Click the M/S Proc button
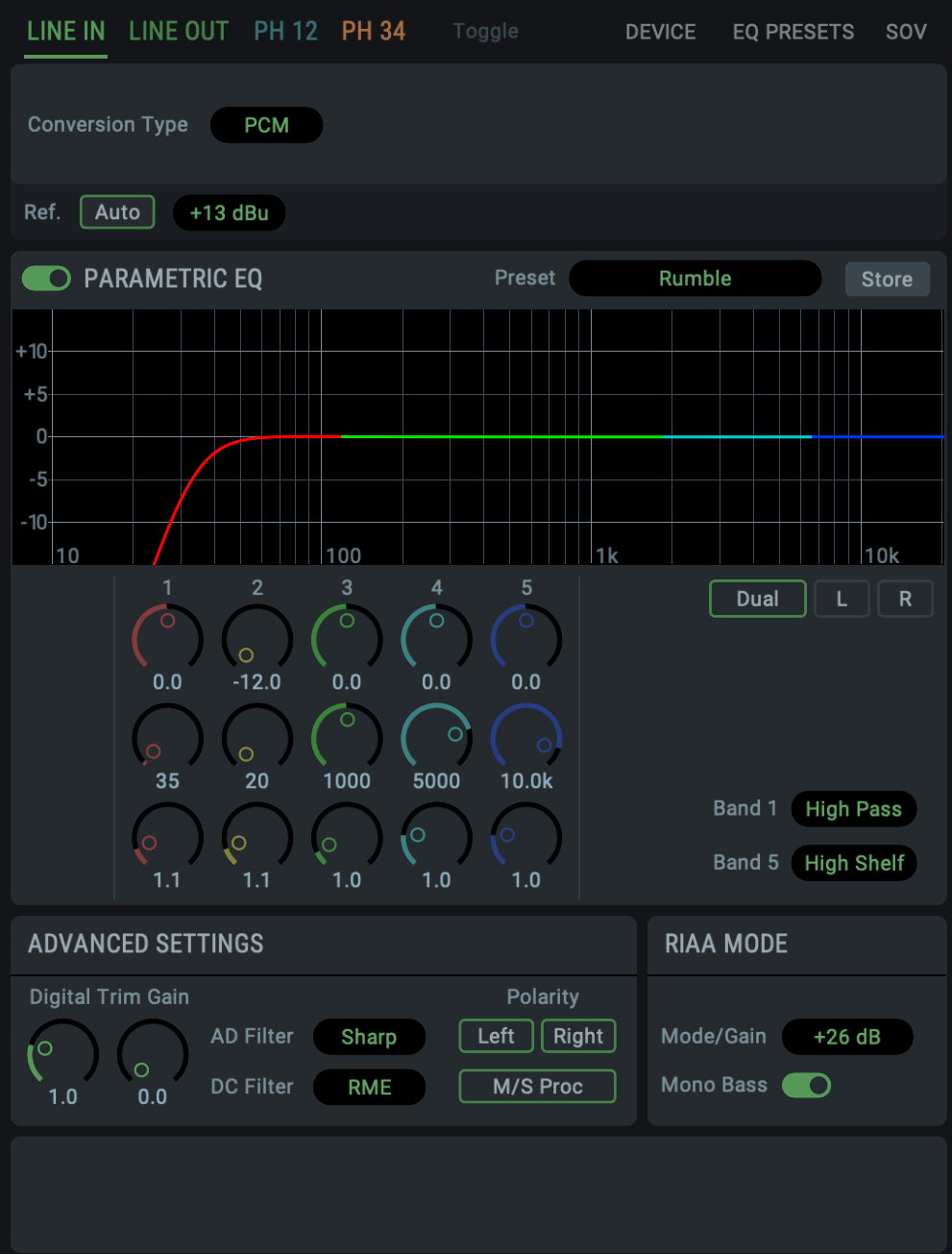Image resolution: width=952 pixels, height=1254 pixels. click(537, 1087)
